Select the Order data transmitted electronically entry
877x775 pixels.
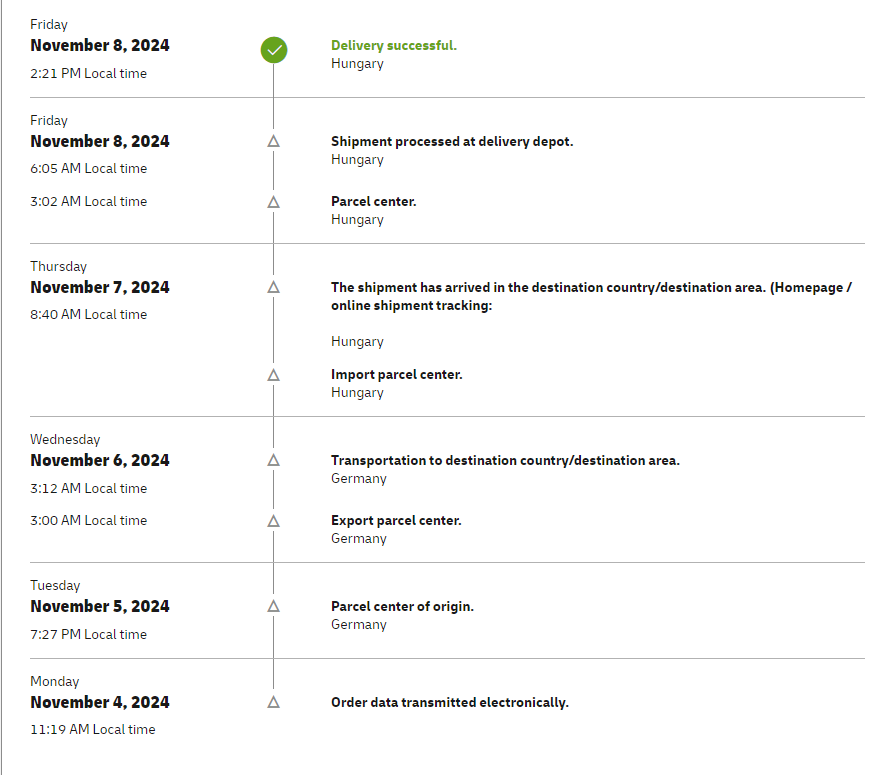(x=450, y=702)
